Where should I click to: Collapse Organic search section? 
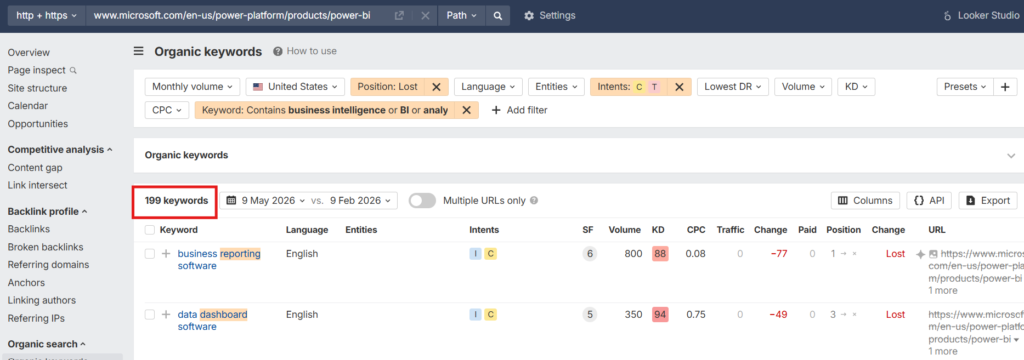47,344
